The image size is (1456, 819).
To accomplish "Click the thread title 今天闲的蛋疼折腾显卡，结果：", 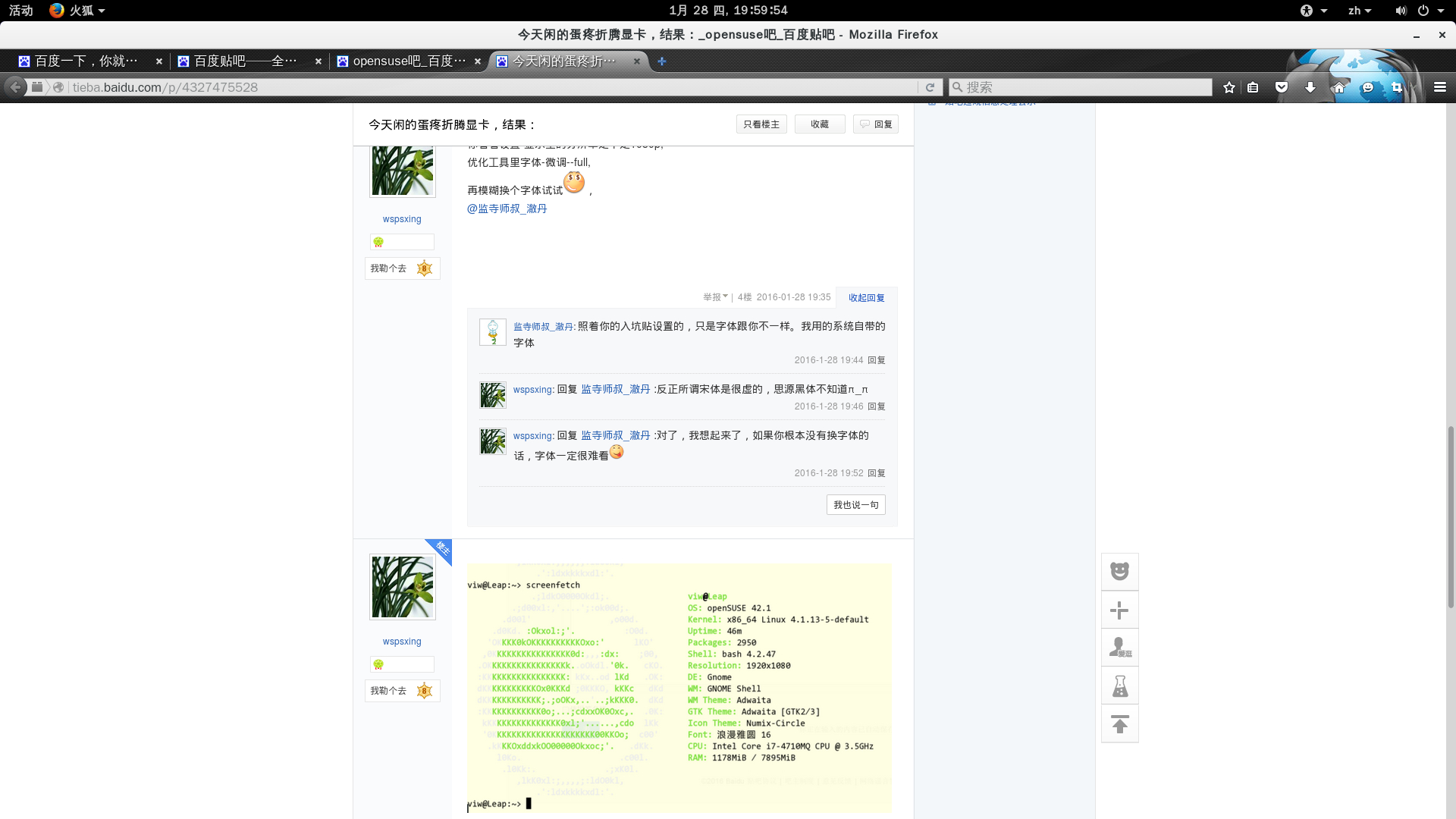I will (x=453, y=125).
